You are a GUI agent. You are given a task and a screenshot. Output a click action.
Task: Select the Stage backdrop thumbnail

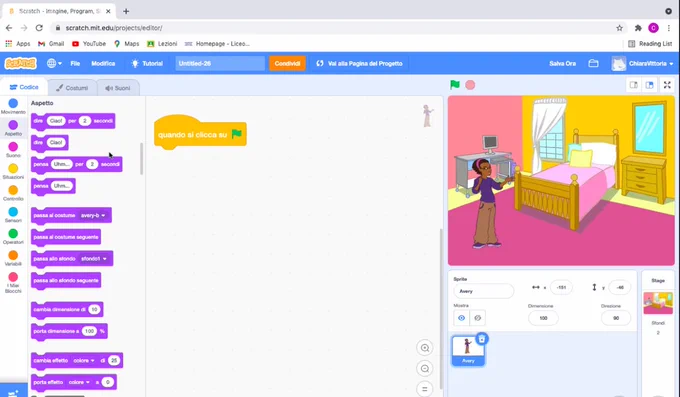tap(658, 302)
